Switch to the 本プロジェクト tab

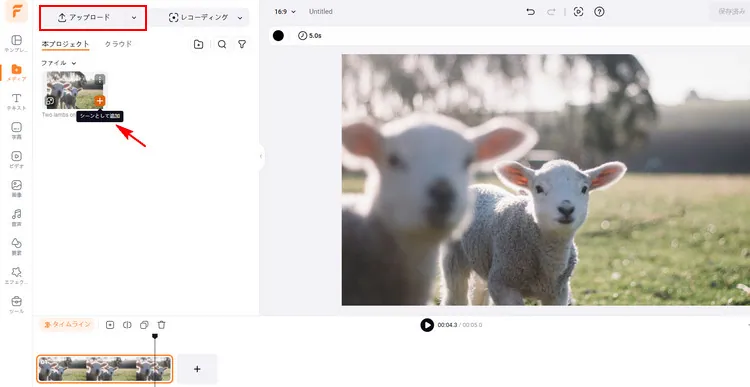[66, 44]
